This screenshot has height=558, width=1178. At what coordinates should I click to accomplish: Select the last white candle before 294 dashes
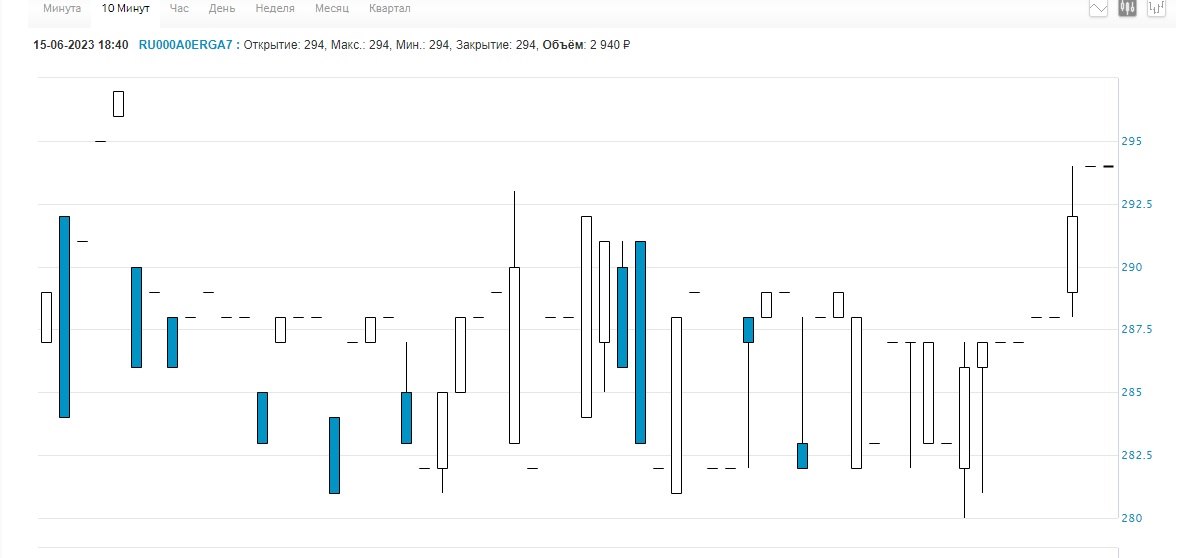pos(1072,254)
